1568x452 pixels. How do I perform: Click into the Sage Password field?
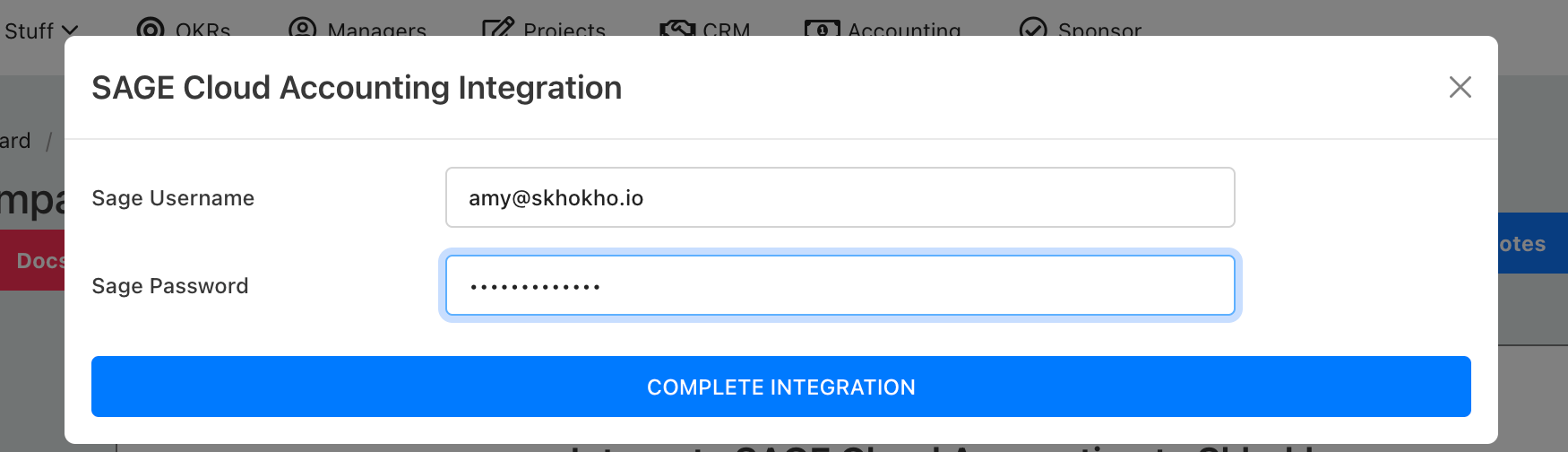[840, 285]
